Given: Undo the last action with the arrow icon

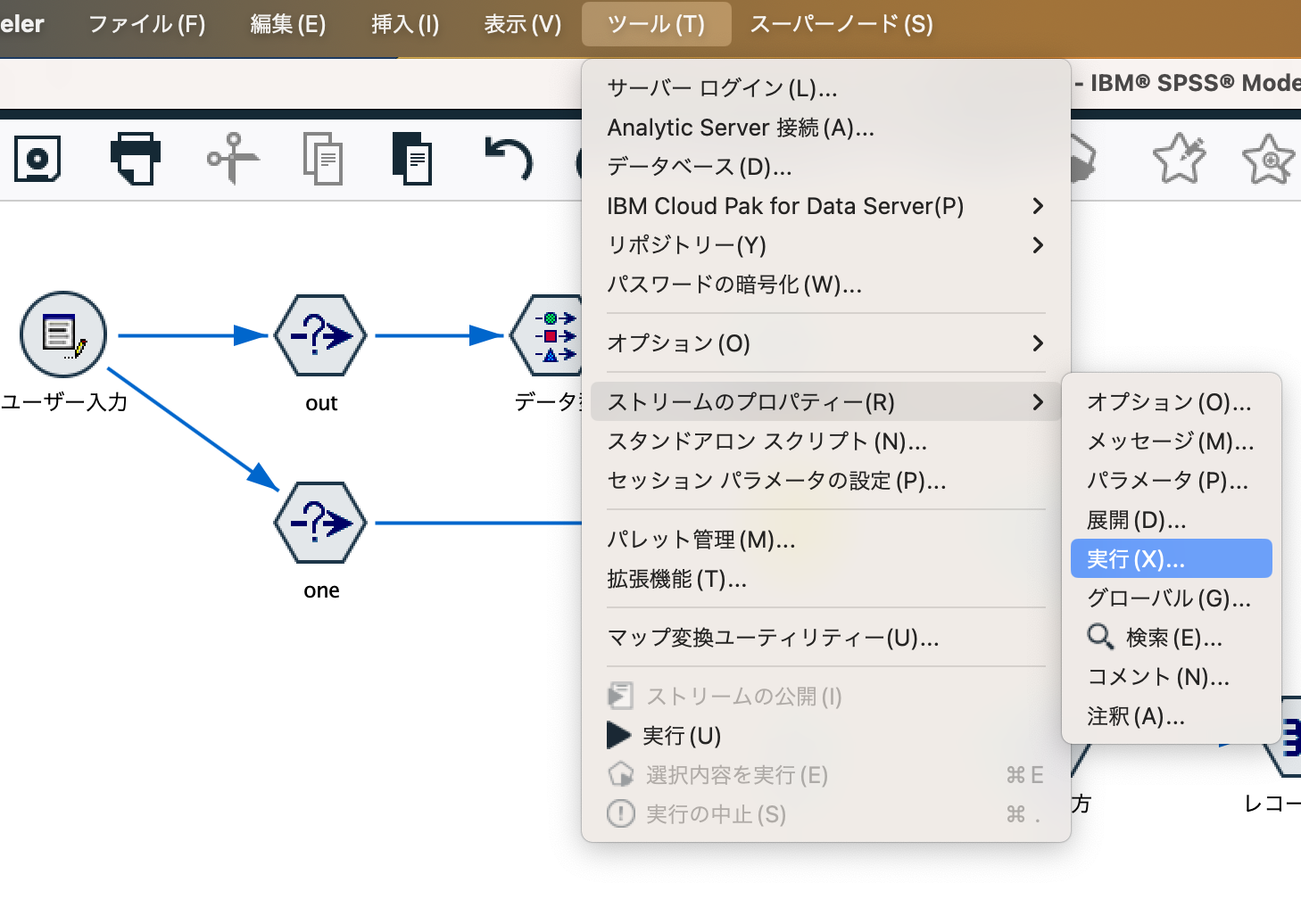Looking at the screenshot, I should (x=507, y=161).
